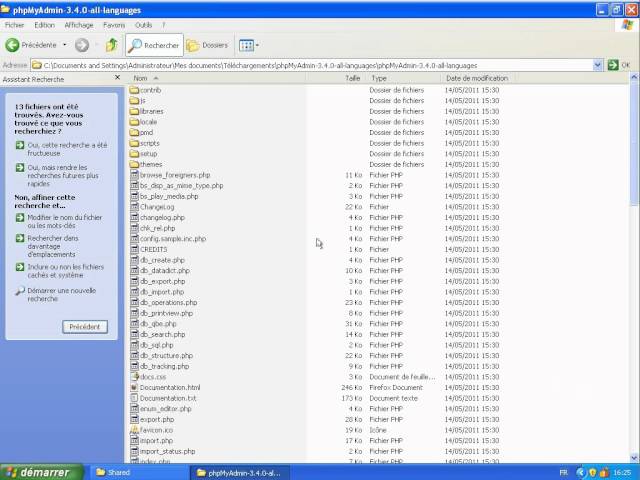Click the Précédent button in search pane
Screen dimensions: 640x480
[x=85, y=327]
